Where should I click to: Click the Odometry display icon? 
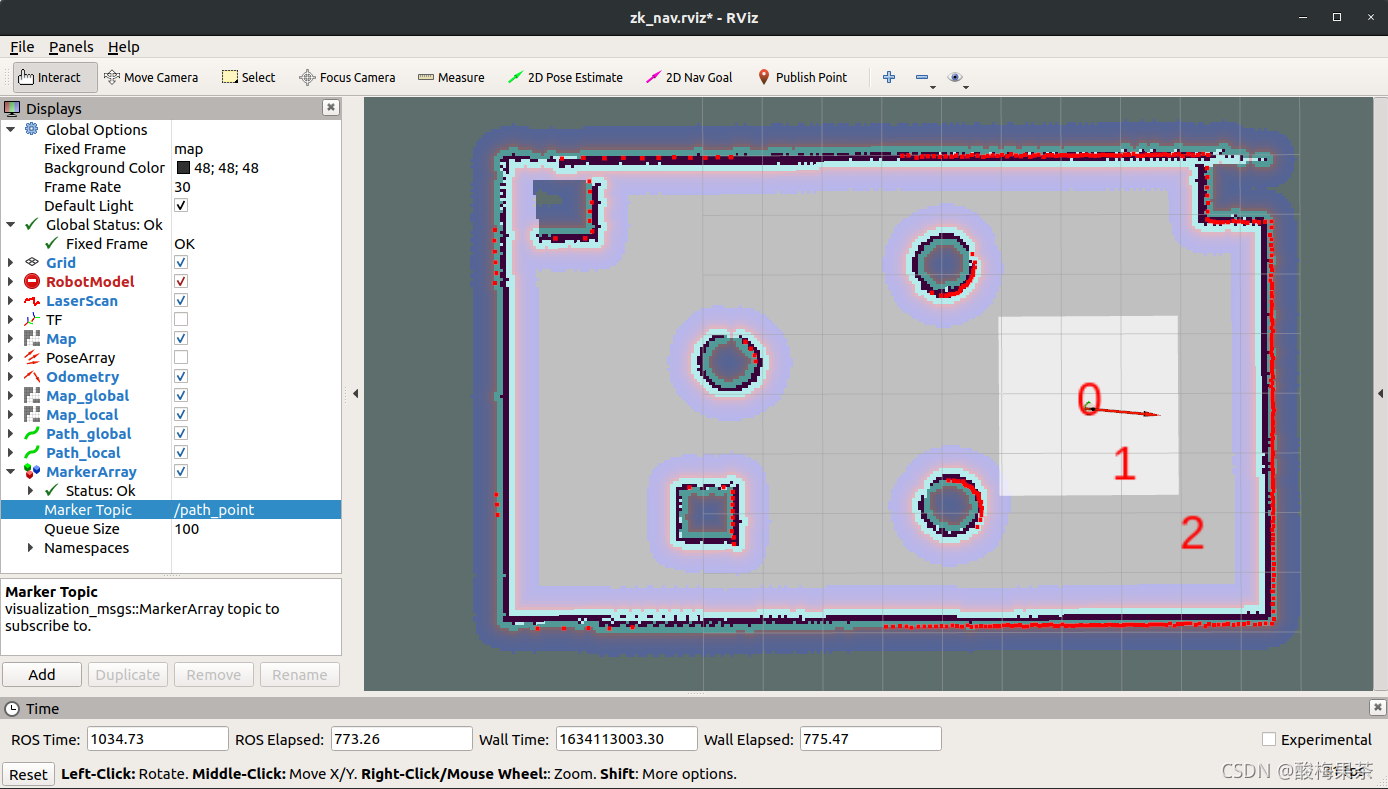click(32, 376)
